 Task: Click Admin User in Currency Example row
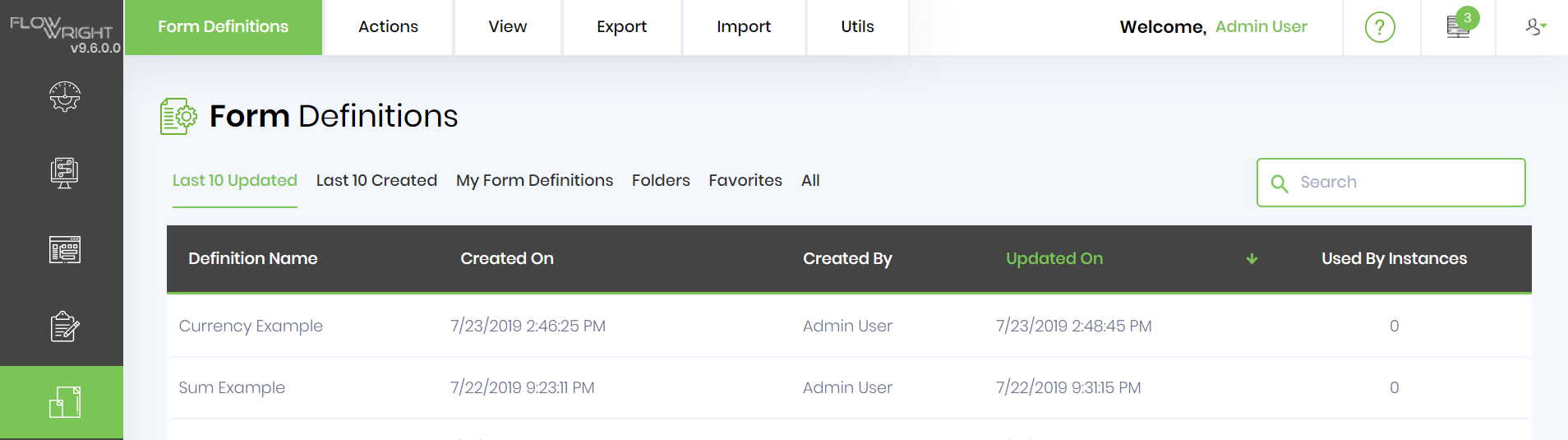tap(847, 327)
